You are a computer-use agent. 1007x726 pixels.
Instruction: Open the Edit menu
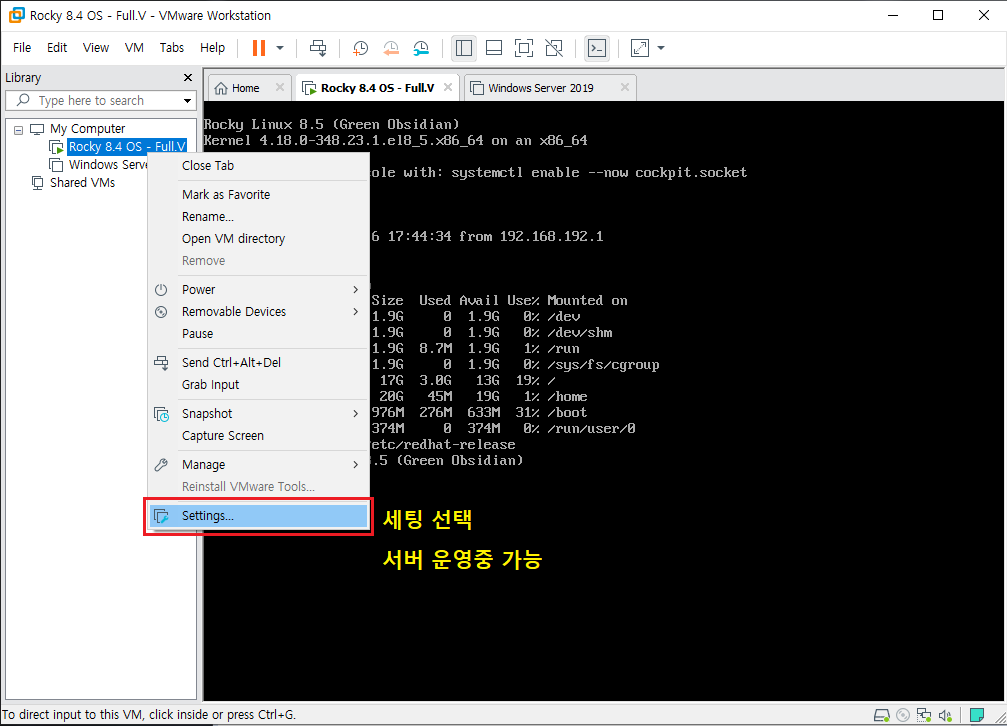point(57,48)
